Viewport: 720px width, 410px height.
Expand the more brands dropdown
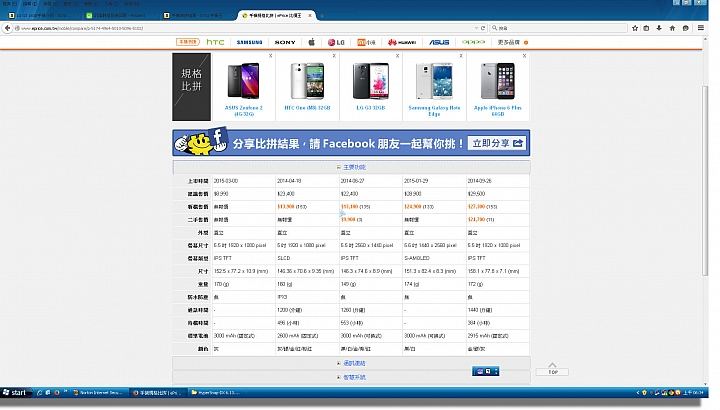(512, 42)
